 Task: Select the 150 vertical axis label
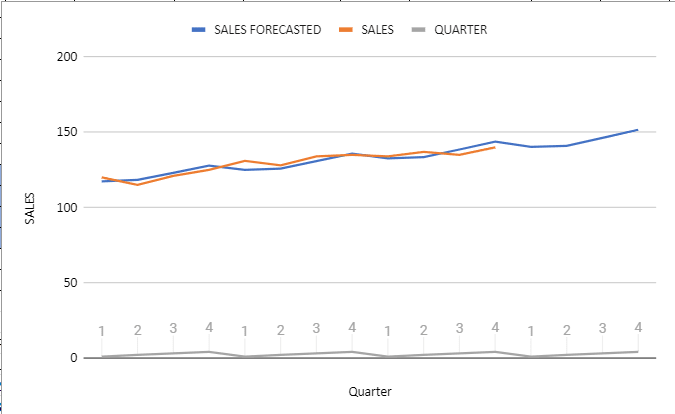click(67, 132)
